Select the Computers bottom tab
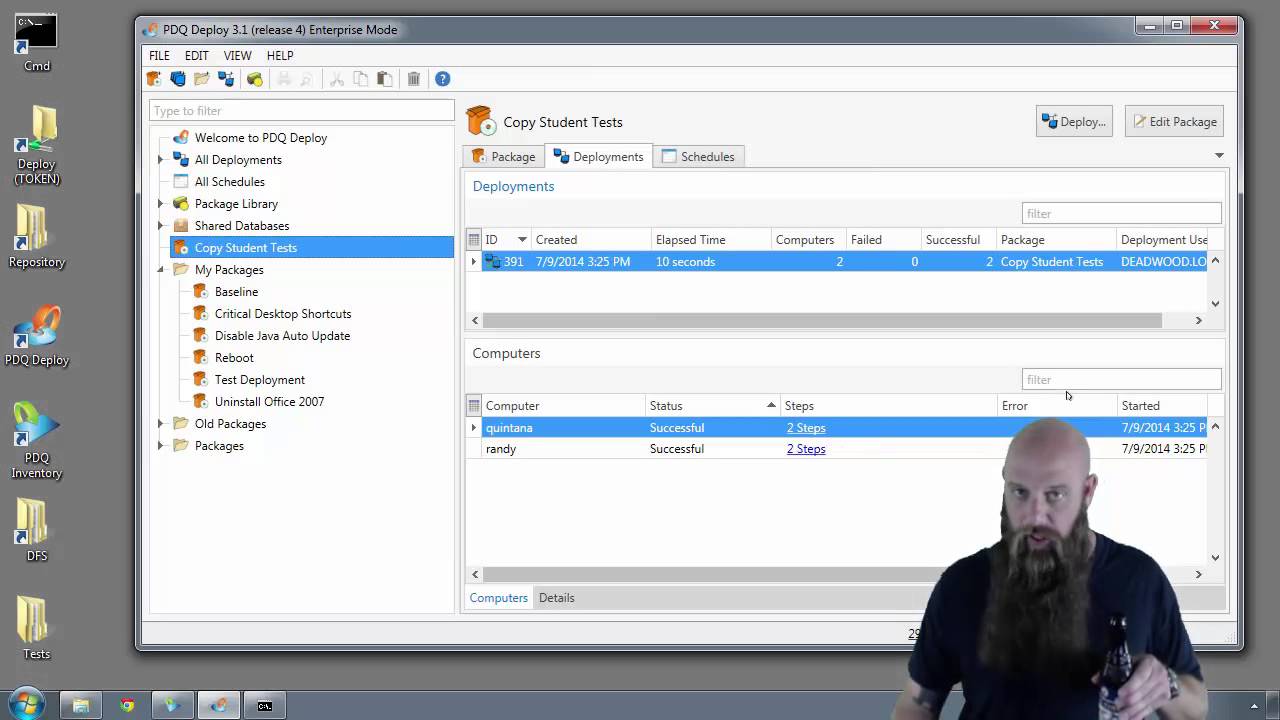Viewport: 1280px width, 720px height. click(499, 598)
